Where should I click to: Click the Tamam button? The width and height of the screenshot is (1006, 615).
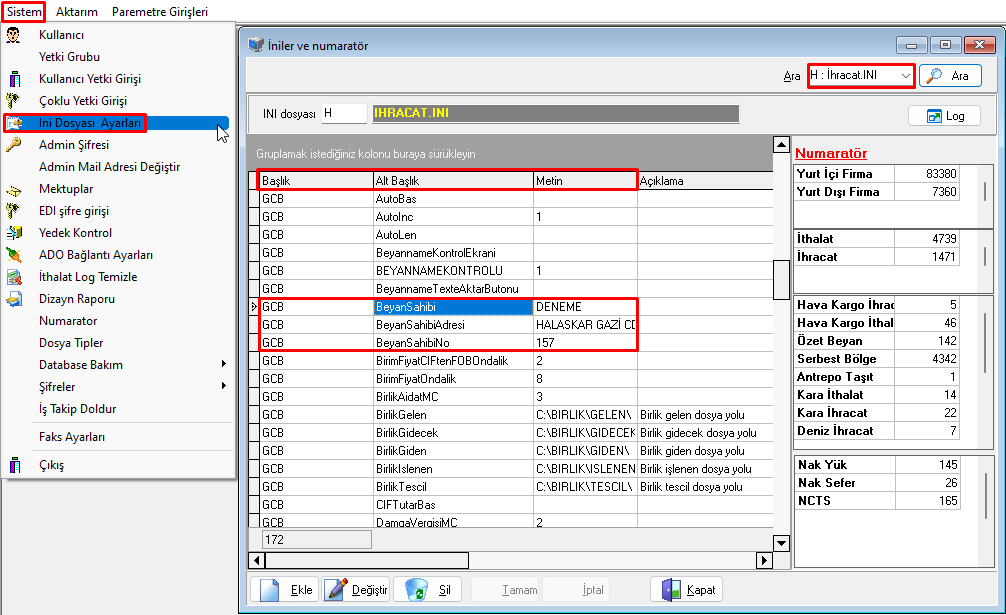[507, 589]
